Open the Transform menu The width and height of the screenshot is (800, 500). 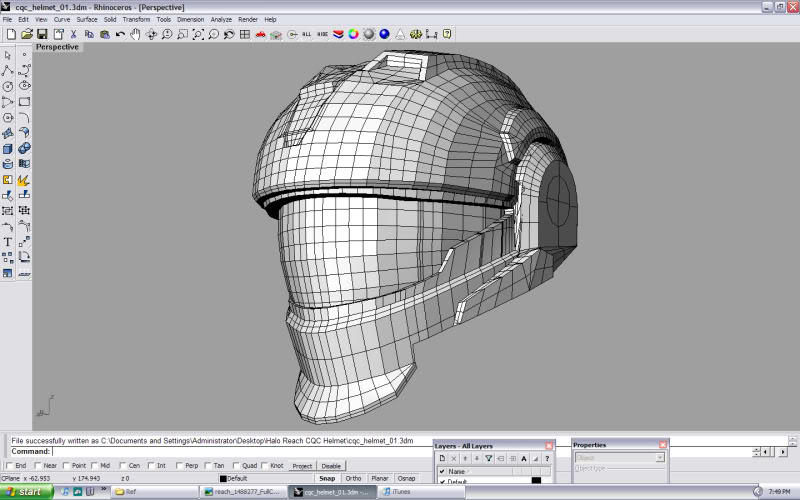pos(136,19)
